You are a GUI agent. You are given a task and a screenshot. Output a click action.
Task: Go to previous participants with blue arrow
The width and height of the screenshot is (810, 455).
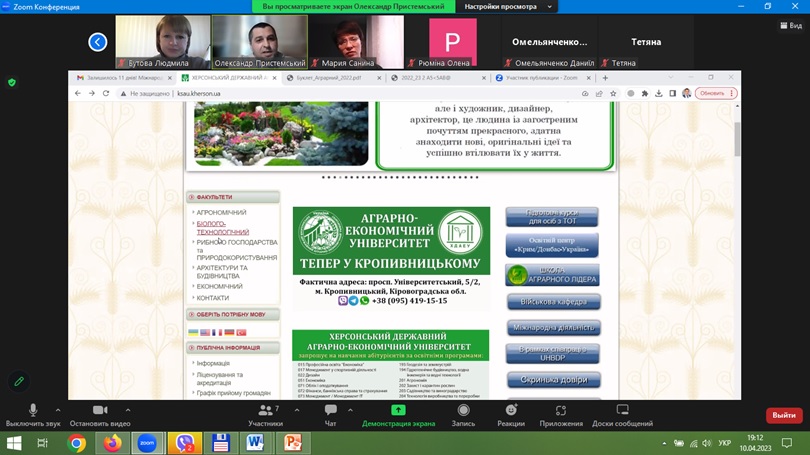pos(98,42)
